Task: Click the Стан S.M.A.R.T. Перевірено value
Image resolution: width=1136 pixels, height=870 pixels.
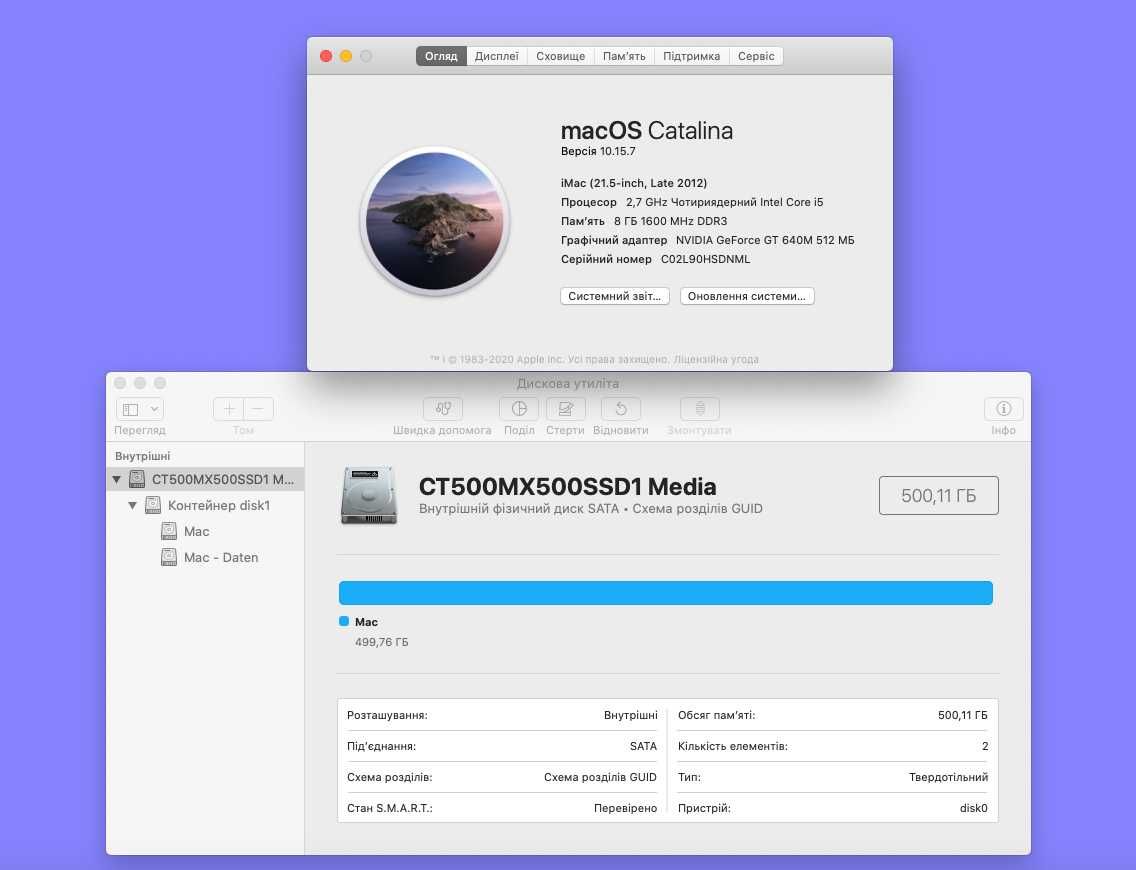Action: 625,808
